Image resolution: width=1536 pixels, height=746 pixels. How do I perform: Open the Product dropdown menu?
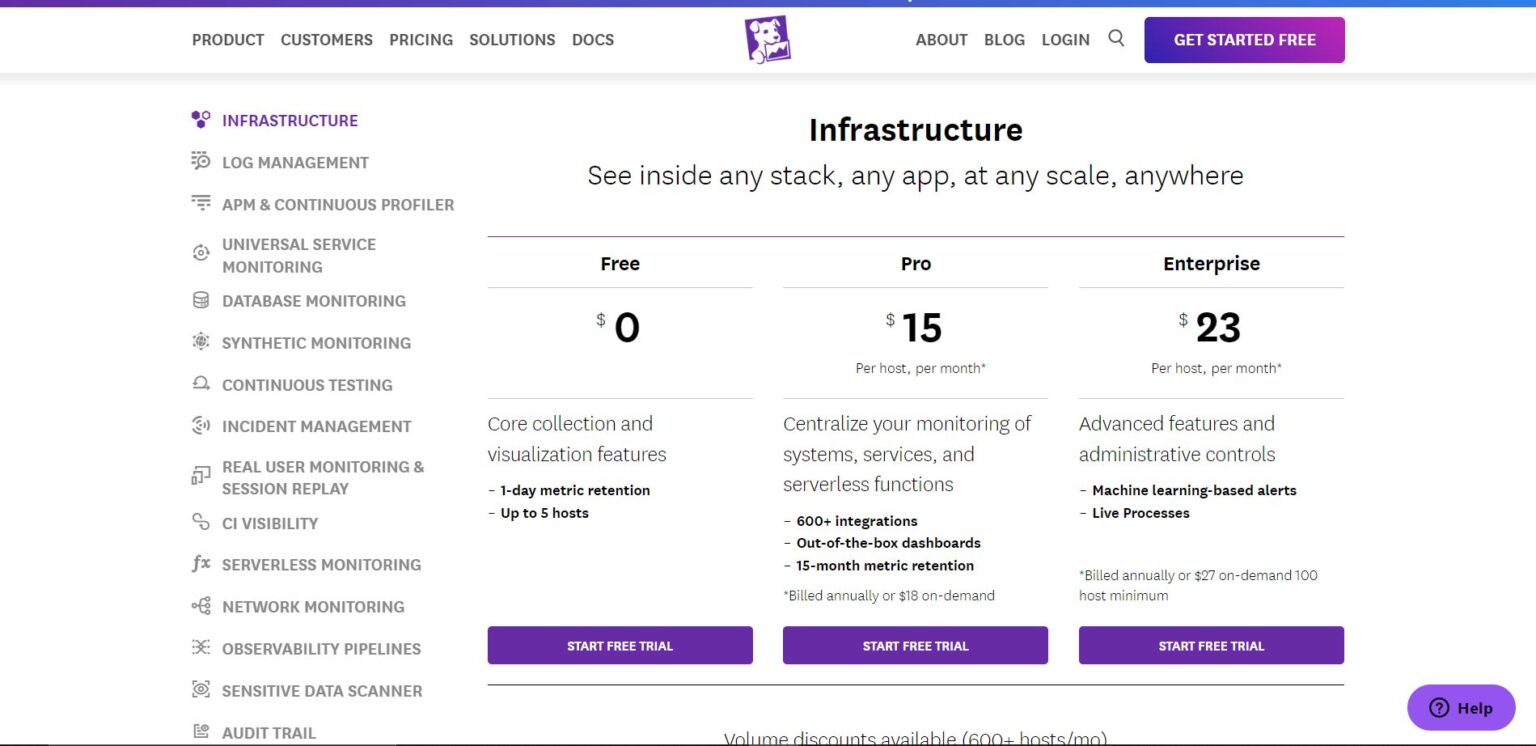228,40
